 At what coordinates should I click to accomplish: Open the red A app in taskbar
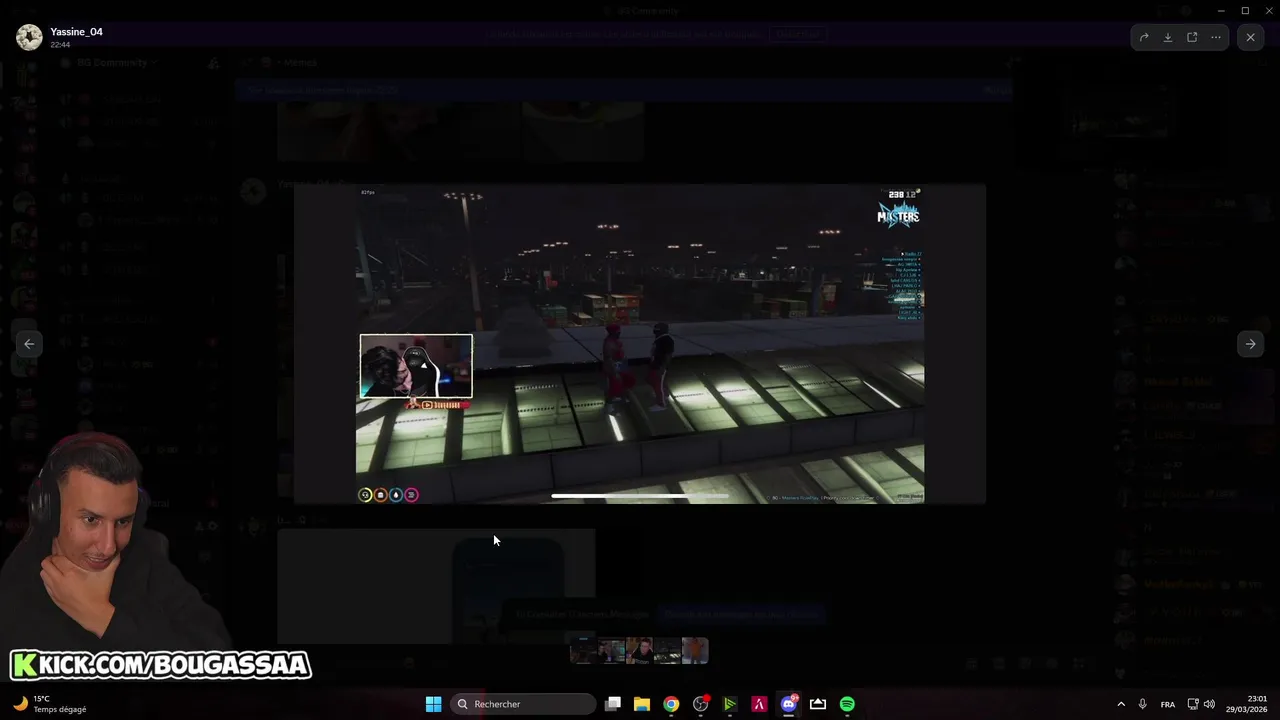click(x=759, y=704)
